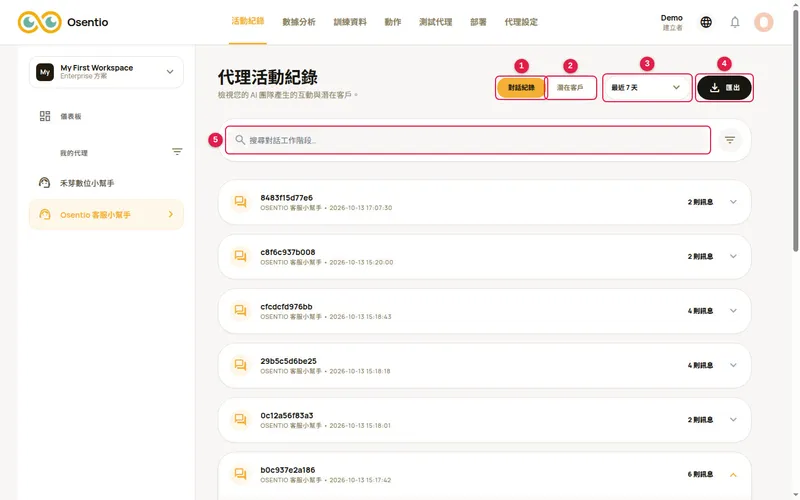Screen dimensions: 800x500
Task: Collapse session b0c937e2a186 chevron
Action: click(x=733, y=474)
